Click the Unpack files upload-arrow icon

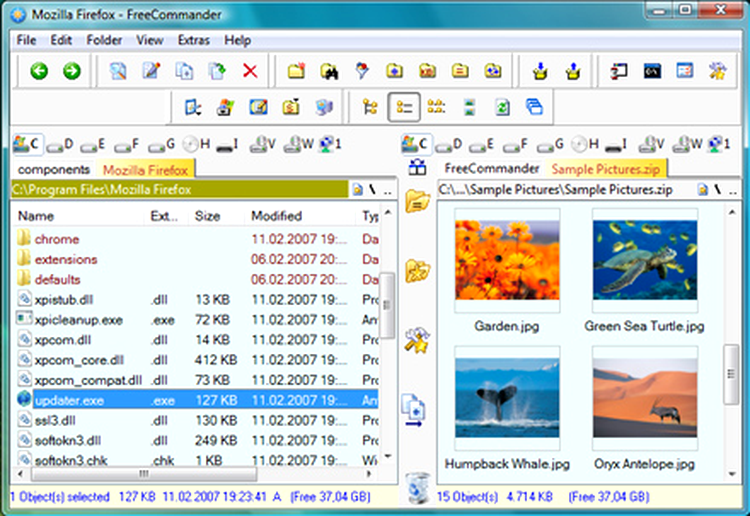click(573, 72)
